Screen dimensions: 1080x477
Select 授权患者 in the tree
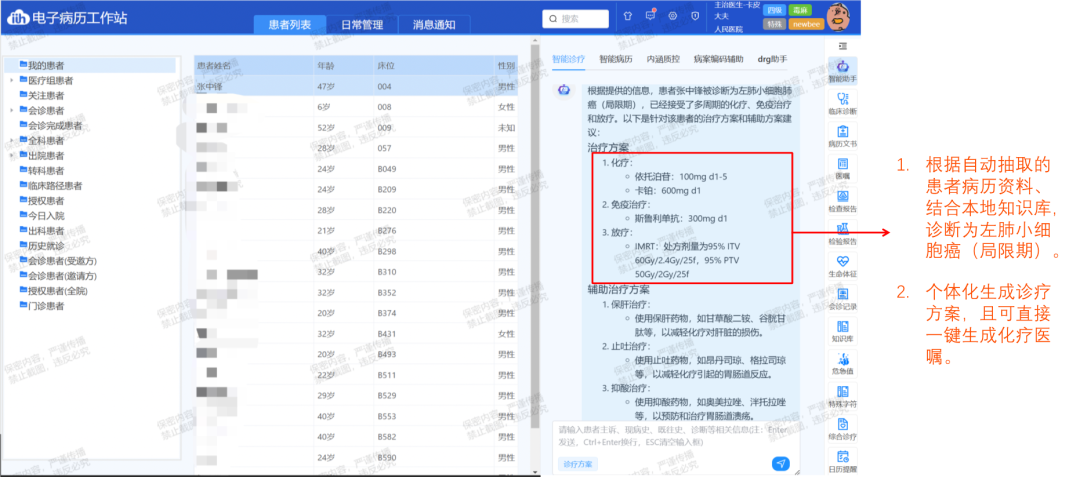pos(46,201)
